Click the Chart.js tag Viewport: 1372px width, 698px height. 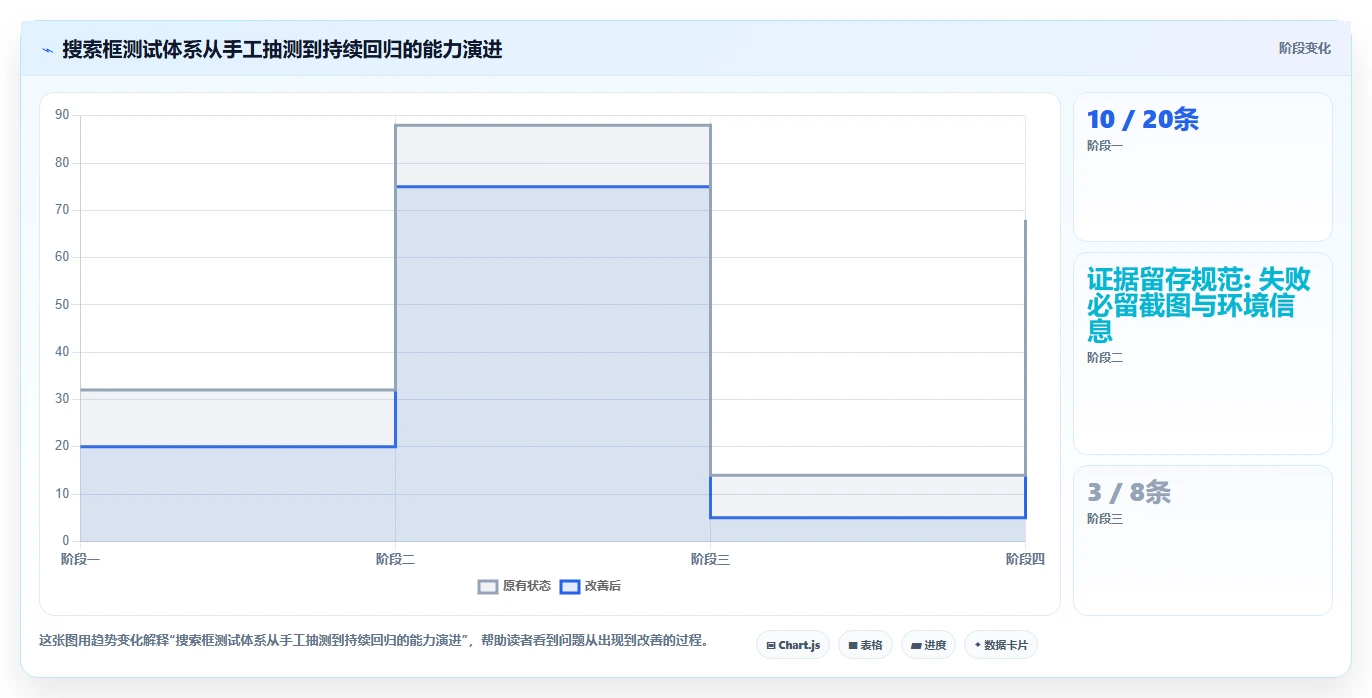coord(793,645)
